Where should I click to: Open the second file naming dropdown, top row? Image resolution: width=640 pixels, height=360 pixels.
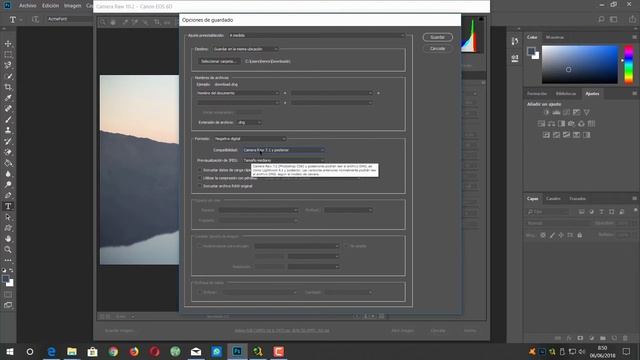(x=332, y=93)
